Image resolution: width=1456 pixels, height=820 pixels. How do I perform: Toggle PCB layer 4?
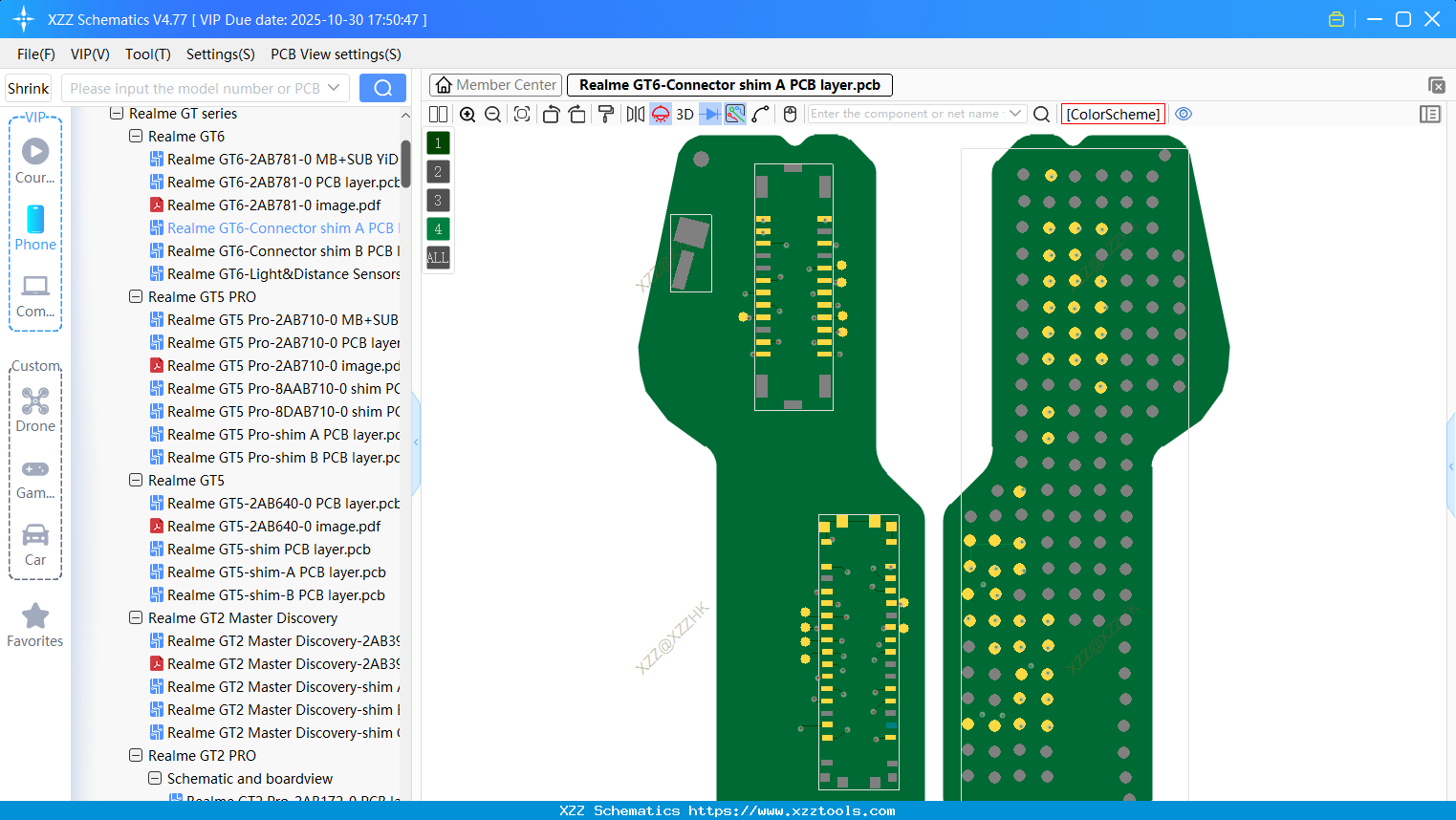point(438,229)
